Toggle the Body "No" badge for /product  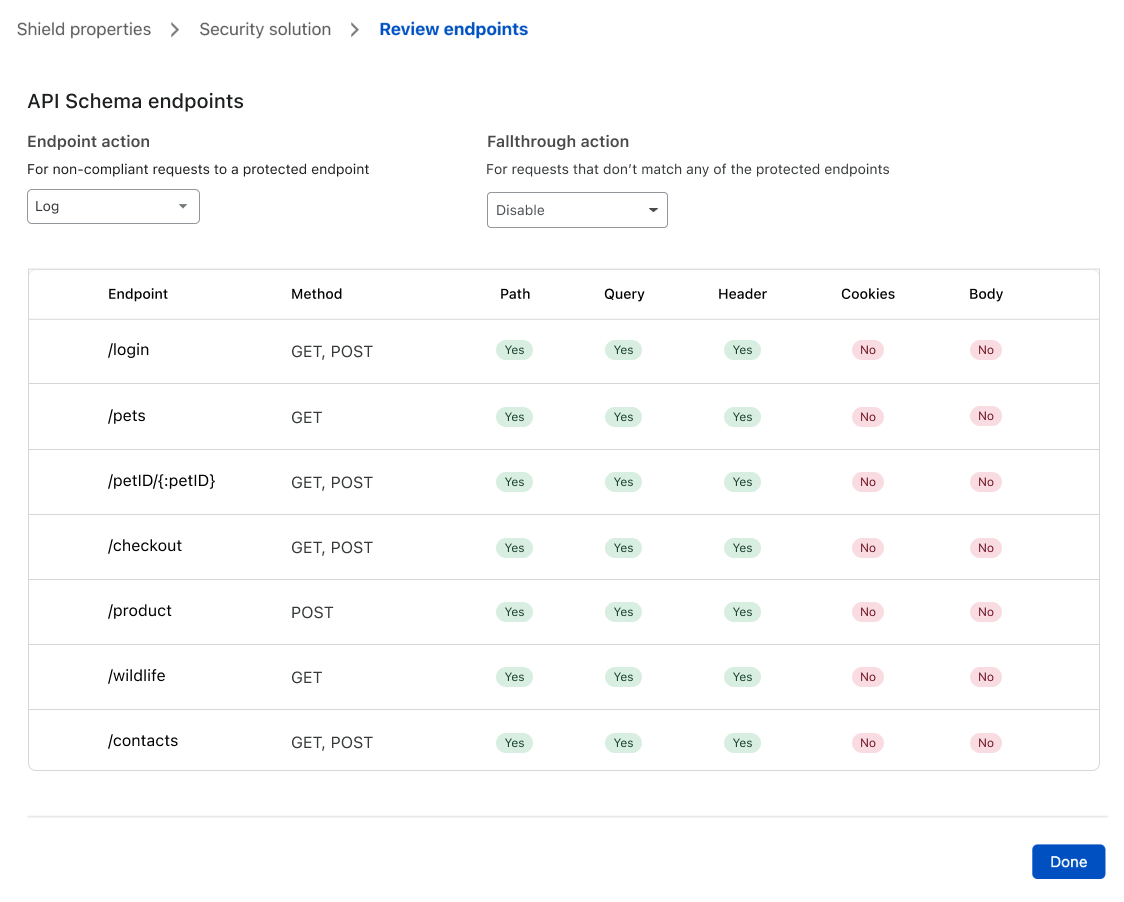[985, 612]
